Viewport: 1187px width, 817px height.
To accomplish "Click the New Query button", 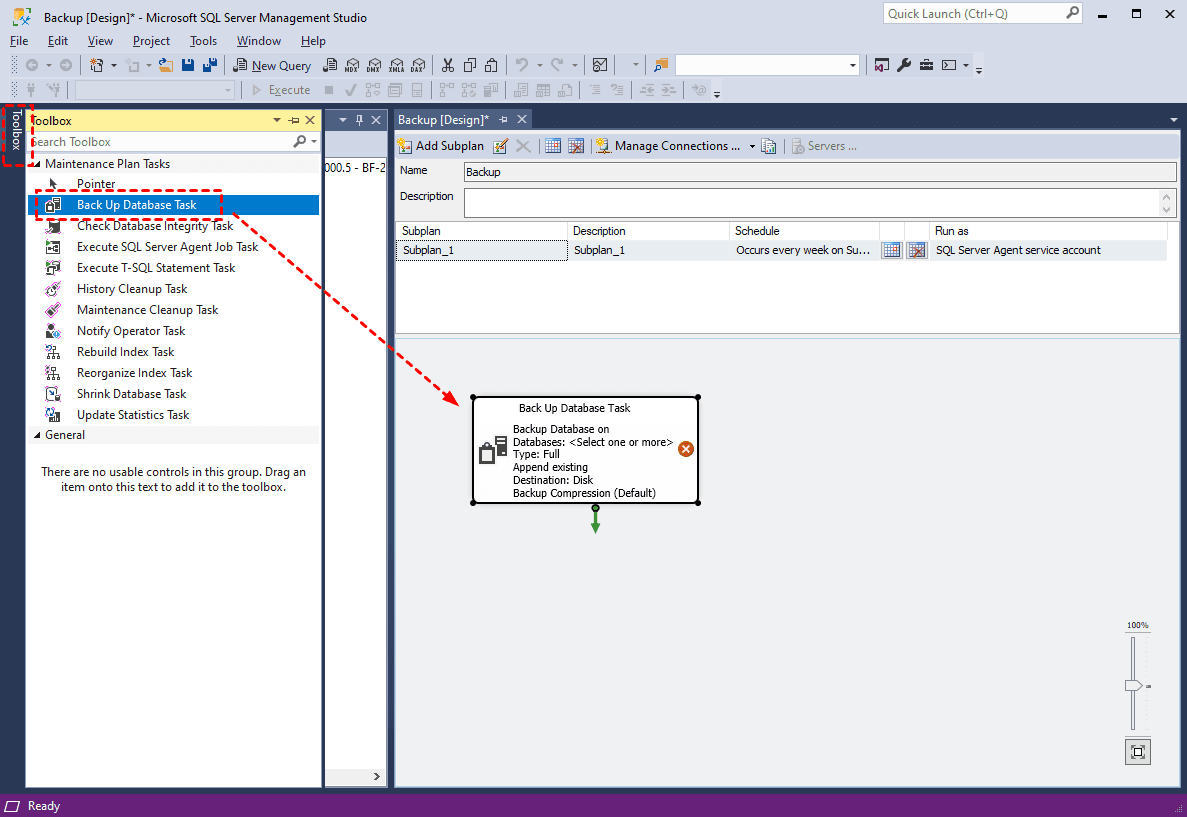I will [272, 65].
